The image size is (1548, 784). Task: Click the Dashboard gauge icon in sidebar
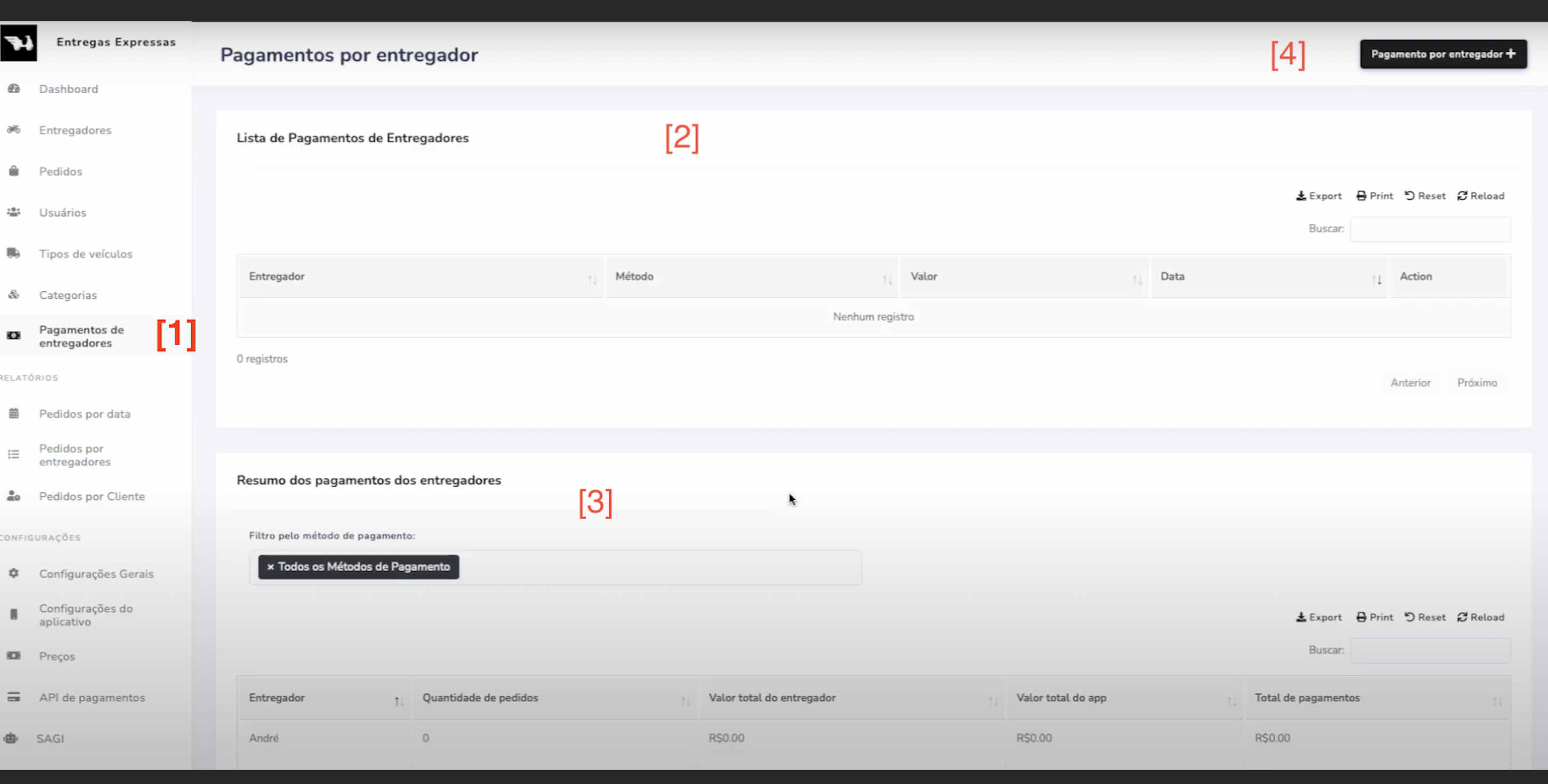coord(14,89)
